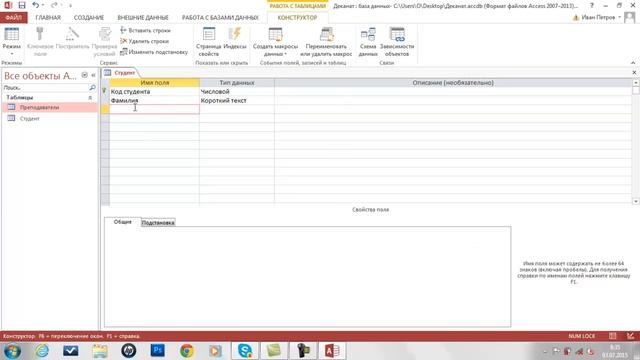Click the empty third field name cell

154,109
